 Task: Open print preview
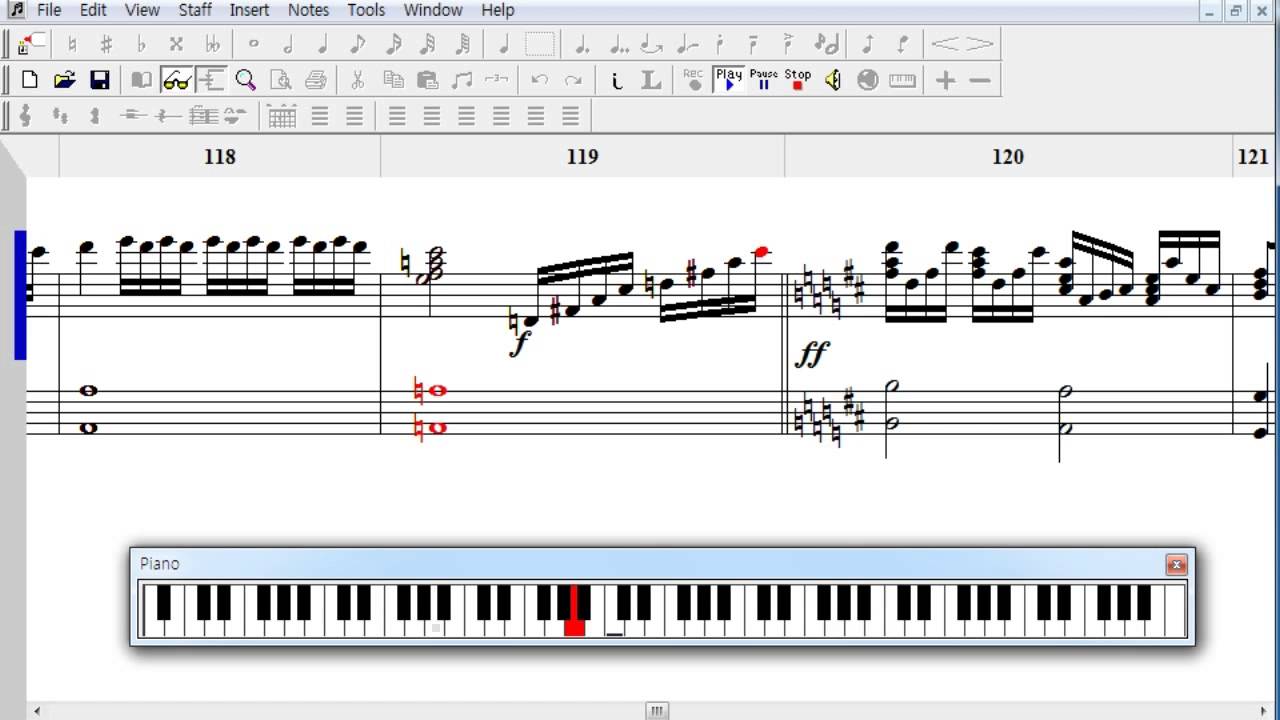281,80
